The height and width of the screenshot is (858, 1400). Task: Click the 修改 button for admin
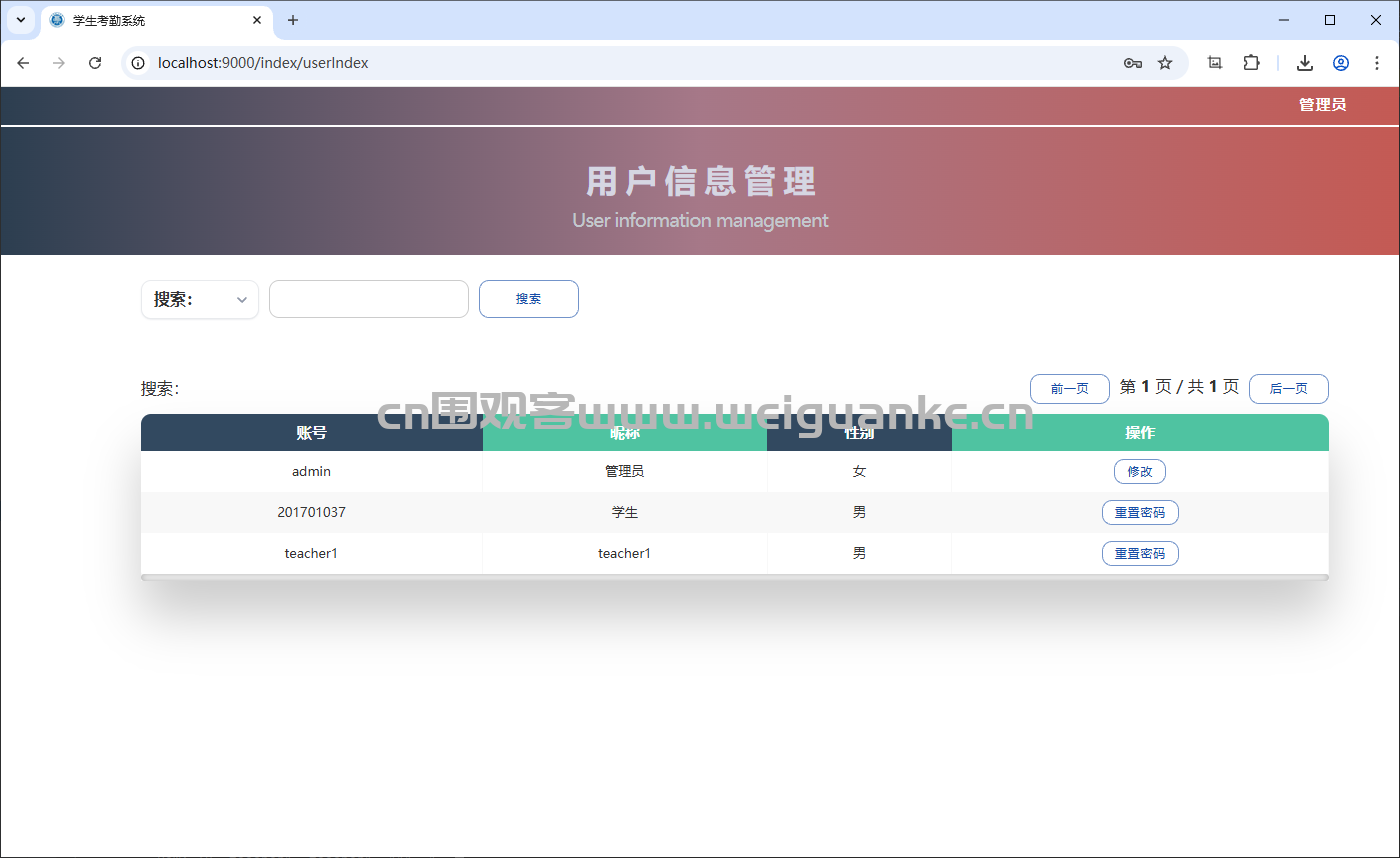click(x=1140, y=472)
